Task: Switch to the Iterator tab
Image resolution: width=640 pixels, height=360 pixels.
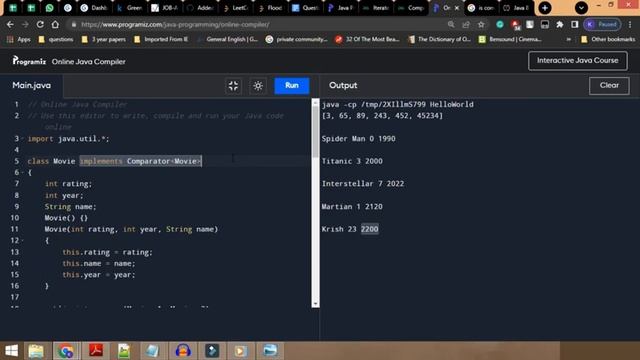Action: pyautogui.click(x=376, y=8)
